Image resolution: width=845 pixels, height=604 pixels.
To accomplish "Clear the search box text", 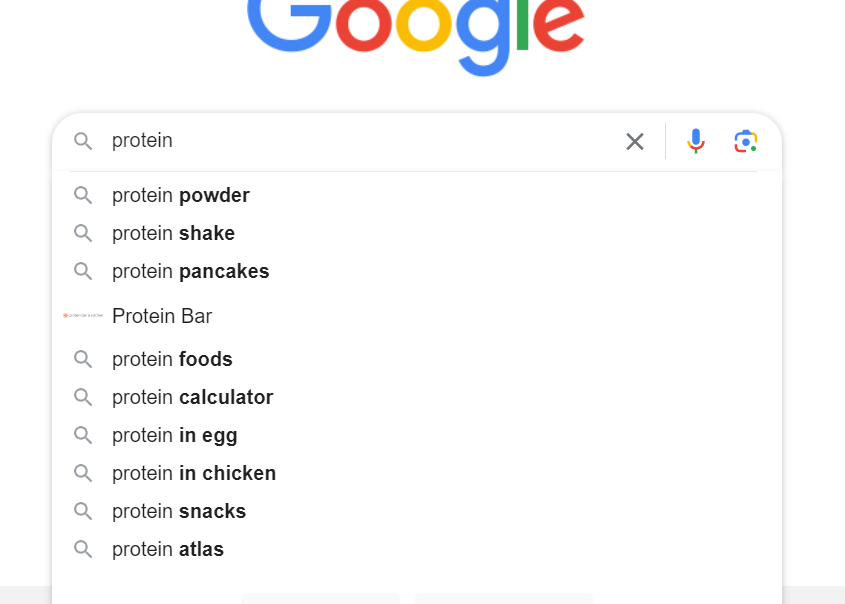I will click(x=635, y=141).
